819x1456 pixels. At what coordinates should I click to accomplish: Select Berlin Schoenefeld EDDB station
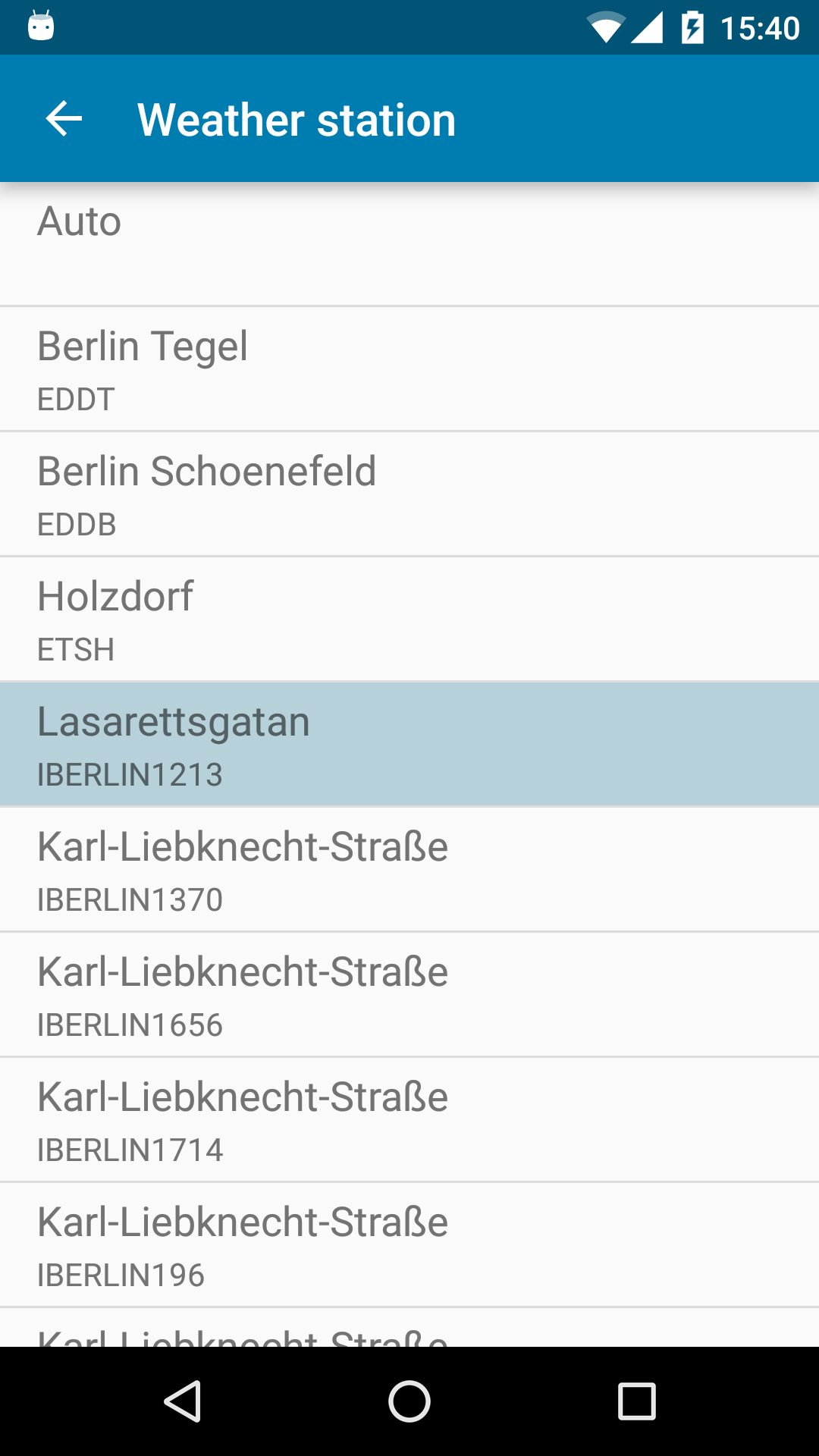[409, 494]
